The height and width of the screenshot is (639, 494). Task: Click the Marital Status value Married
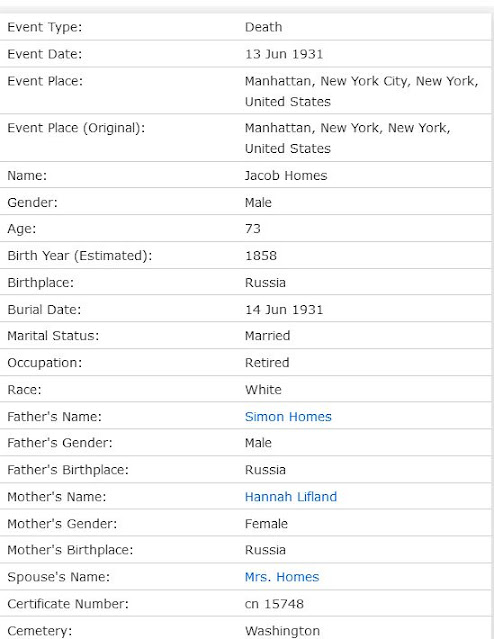[267, 336]
